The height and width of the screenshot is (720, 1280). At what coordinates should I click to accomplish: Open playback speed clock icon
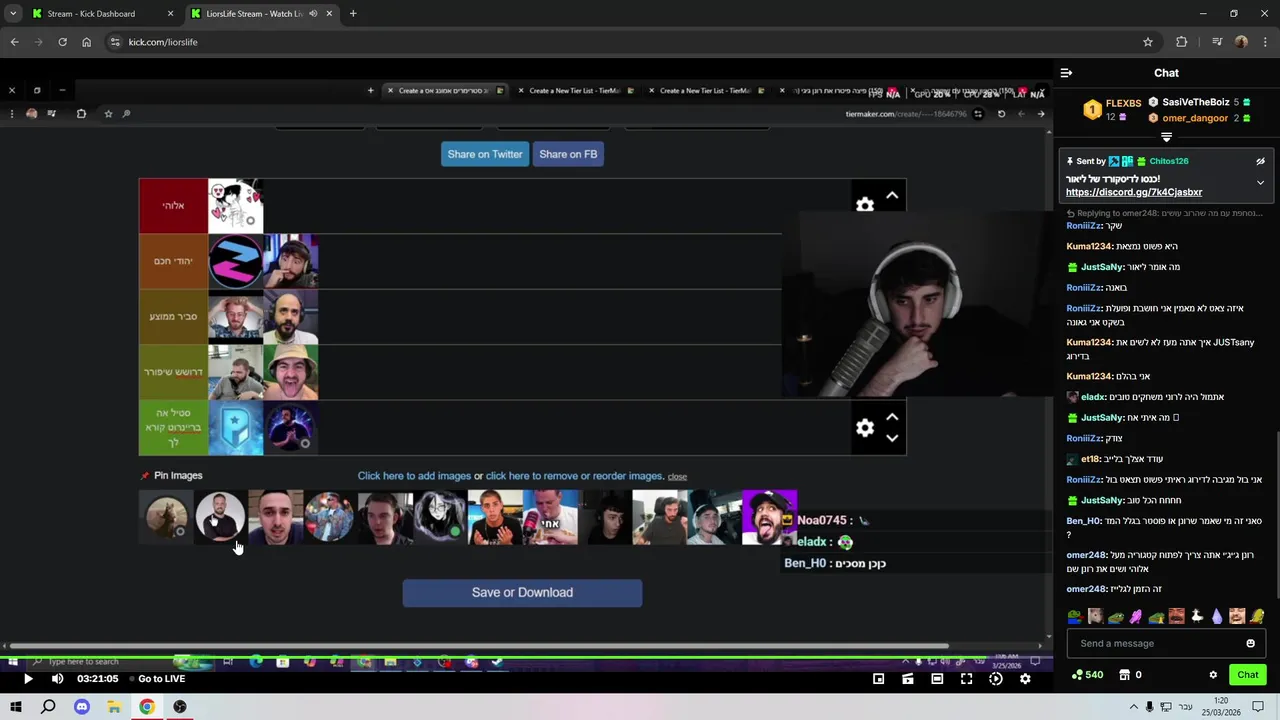tap(996, 679)
